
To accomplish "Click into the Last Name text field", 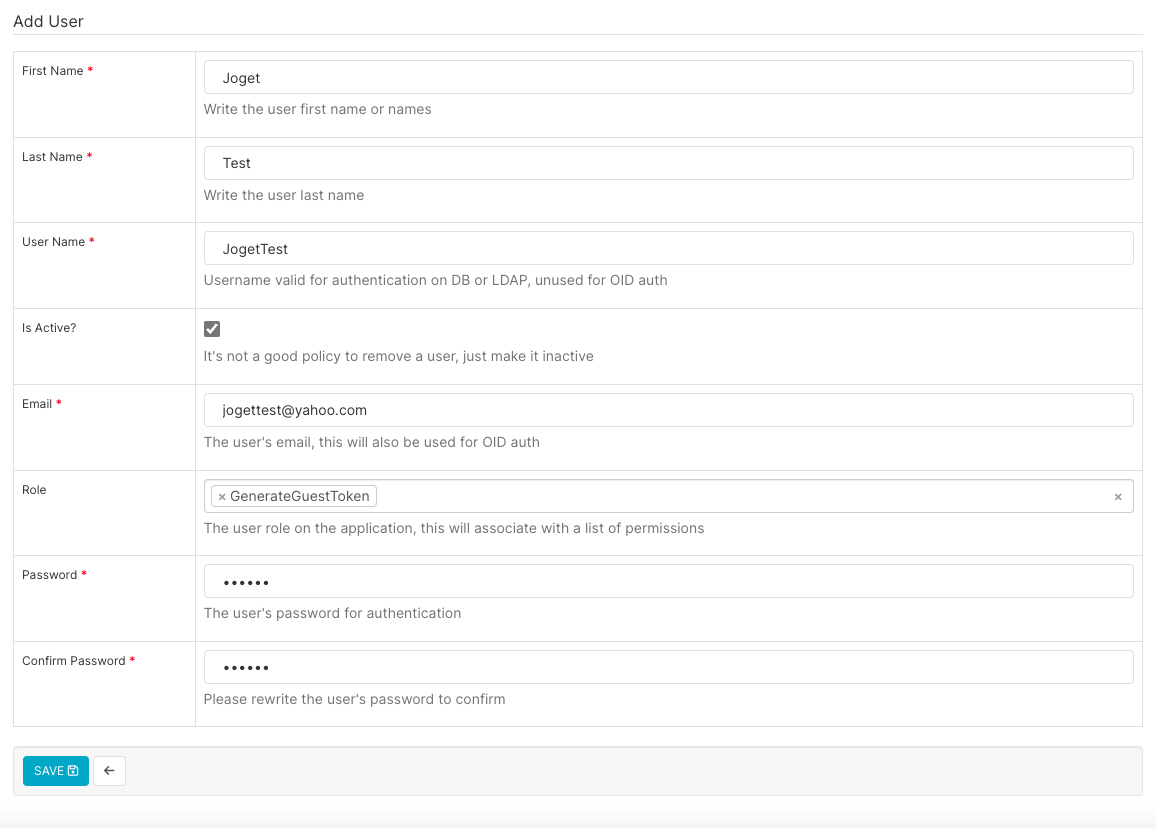I will tap(668, 163).
